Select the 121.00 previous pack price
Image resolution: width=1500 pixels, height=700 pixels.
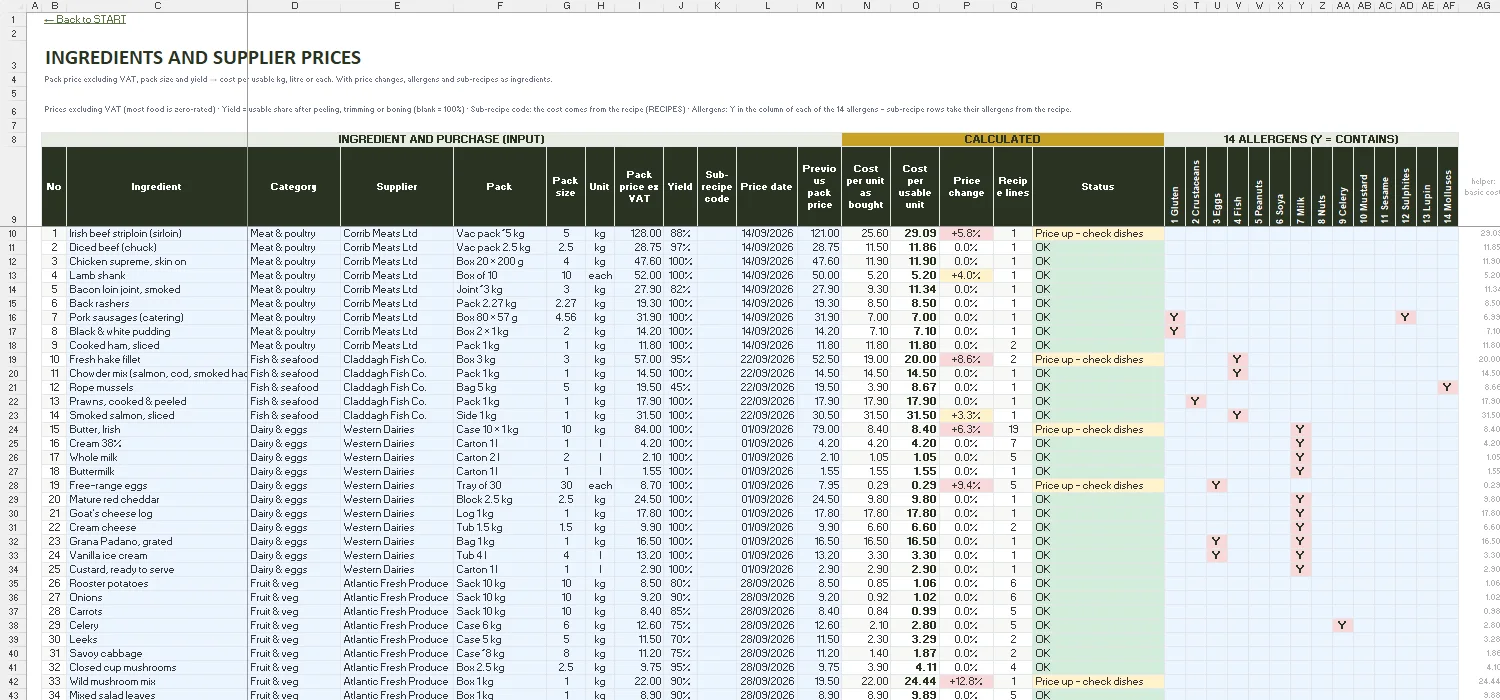(x=819, y=233)
